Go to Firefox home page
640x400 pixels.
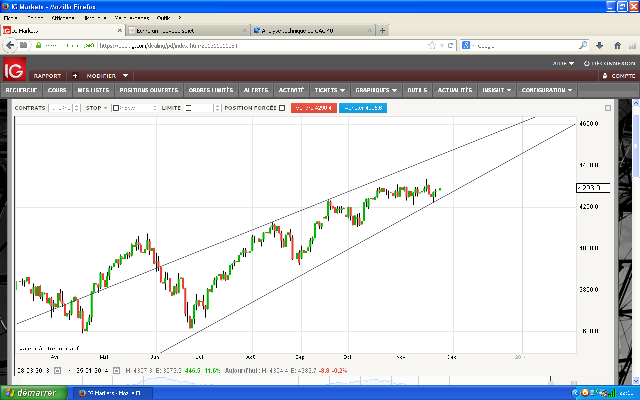pyautogui.click(x=617, y=45)
